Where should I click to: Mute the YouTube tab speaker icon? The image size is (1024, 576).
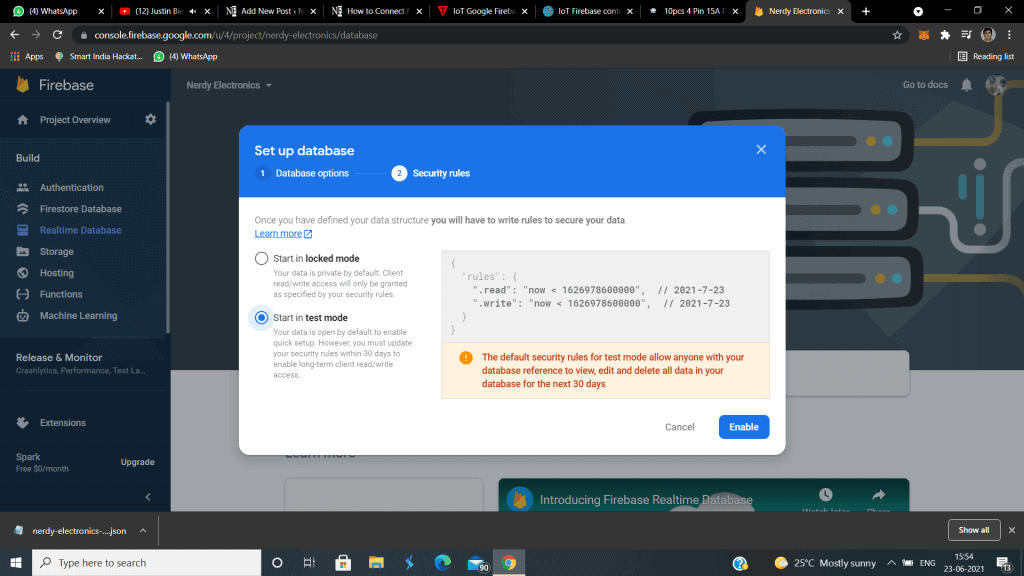[x=193, y=11]
